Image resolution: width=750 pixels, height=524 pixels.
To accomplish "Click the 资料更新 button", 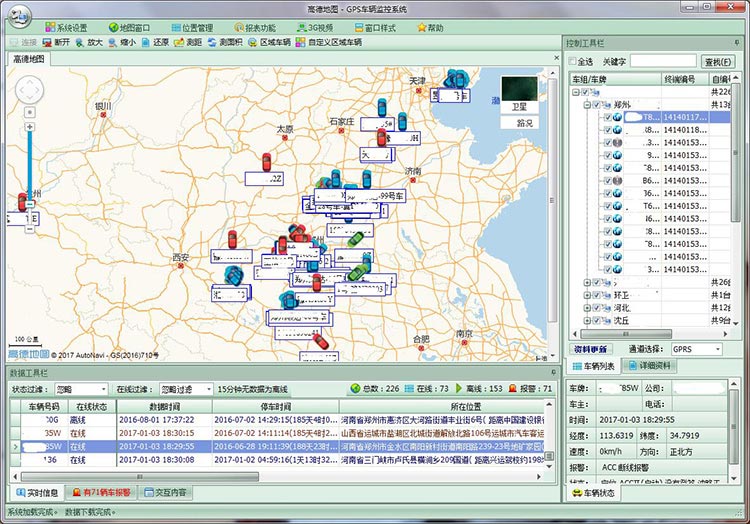I will (x=591, y=349).
